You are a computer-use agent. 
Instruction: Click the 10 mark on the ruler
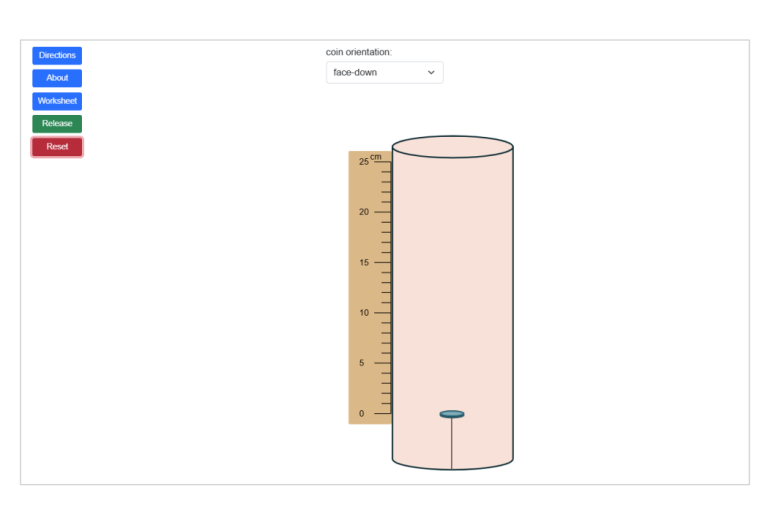[364, 313]
